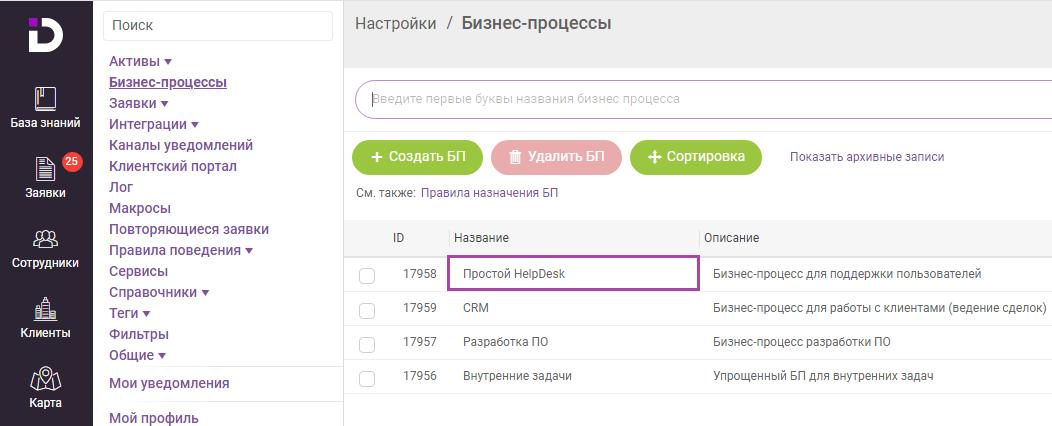Viewport: 1052px width, 426px height.
Task: Open the Карта map icon
Action: [46, 378]
